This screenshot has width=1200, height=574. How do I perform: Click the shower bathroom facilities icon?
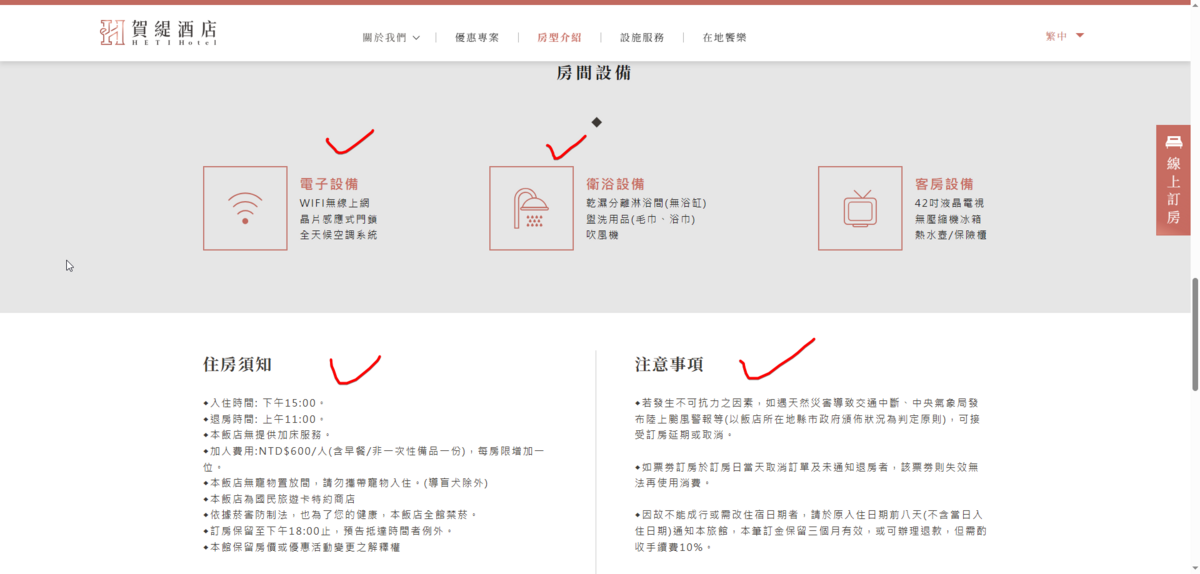(531, 208)
